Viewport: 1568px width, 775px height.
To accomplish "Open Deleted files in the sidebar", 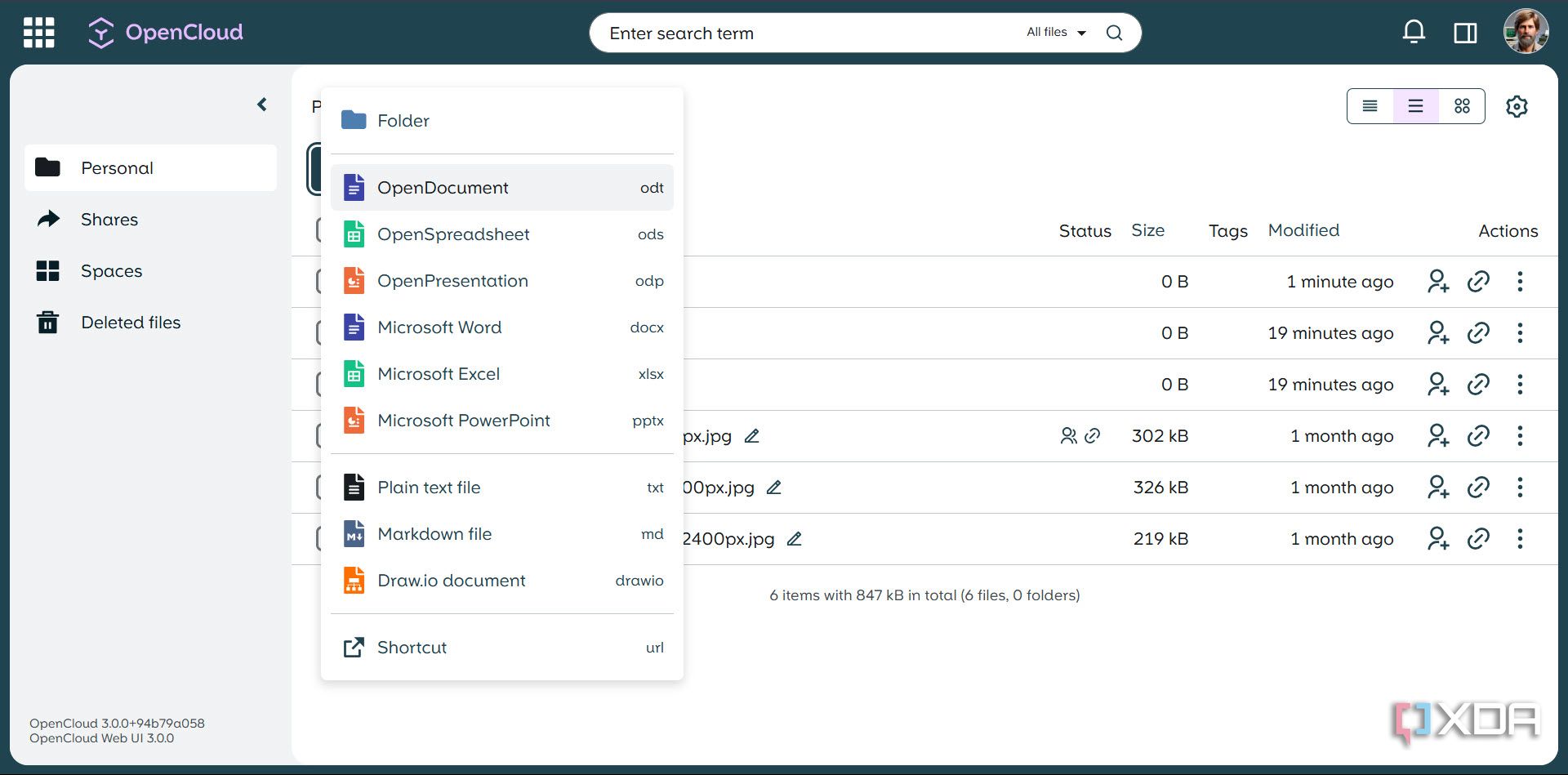I will 150,323.
